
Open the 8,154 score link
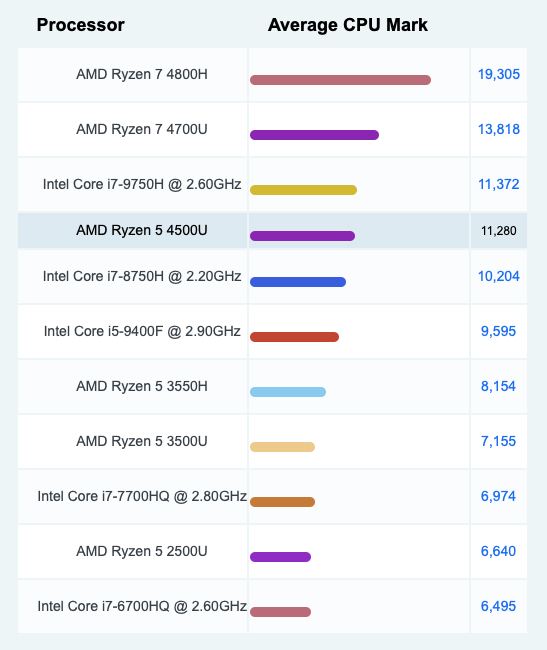498,386
